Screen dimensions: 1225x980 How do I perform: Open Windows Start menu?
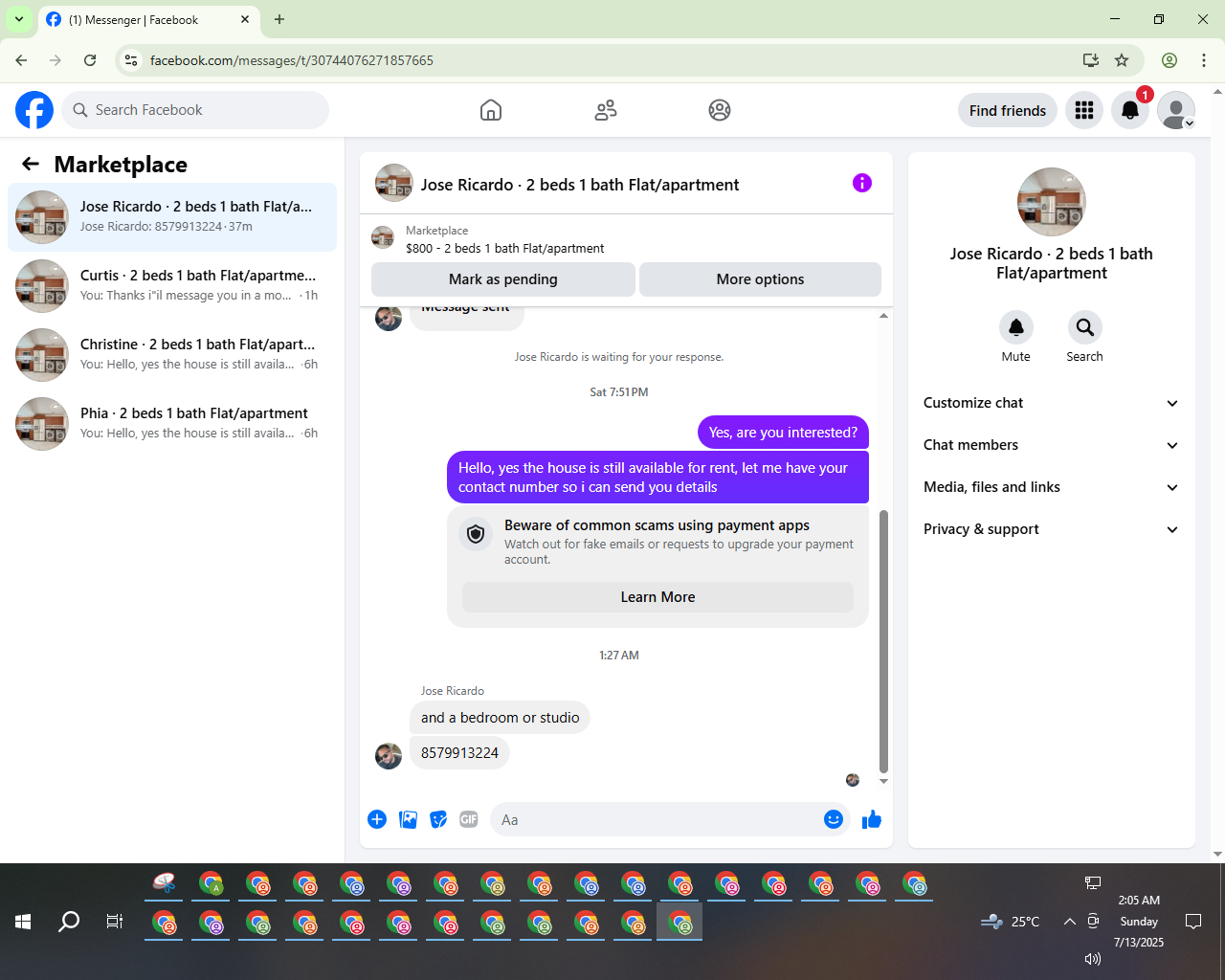(23, 922)
